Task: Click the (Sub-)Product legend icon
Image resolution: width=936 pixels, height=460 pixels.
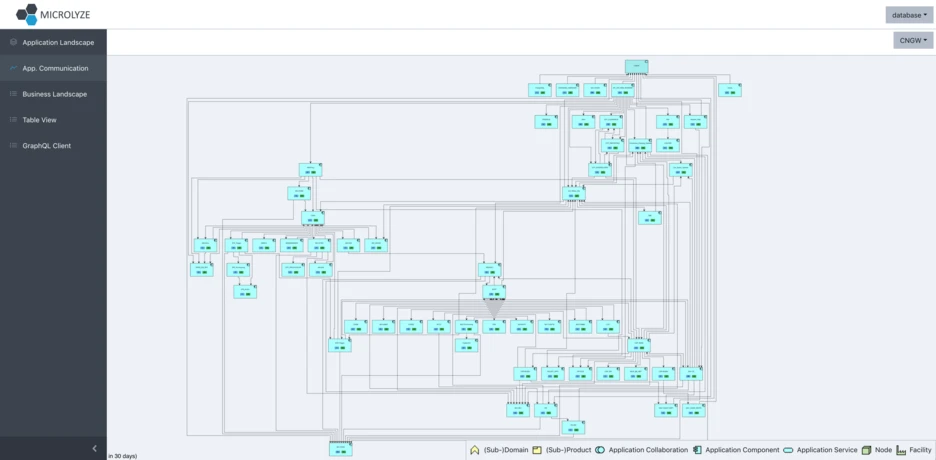Action: coord(537,451)
